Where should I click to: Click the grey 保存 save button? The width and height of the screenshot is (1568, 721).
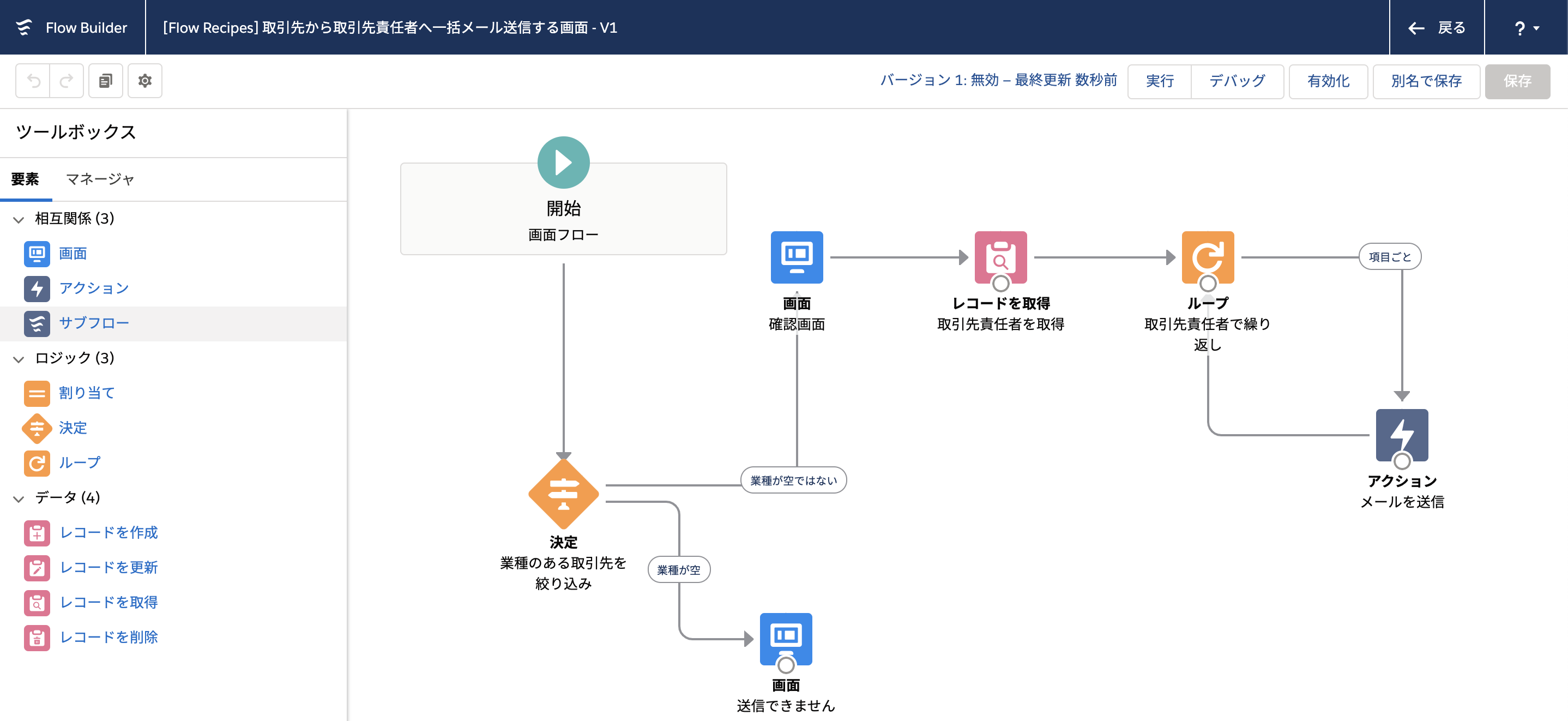pos(1517,81)
